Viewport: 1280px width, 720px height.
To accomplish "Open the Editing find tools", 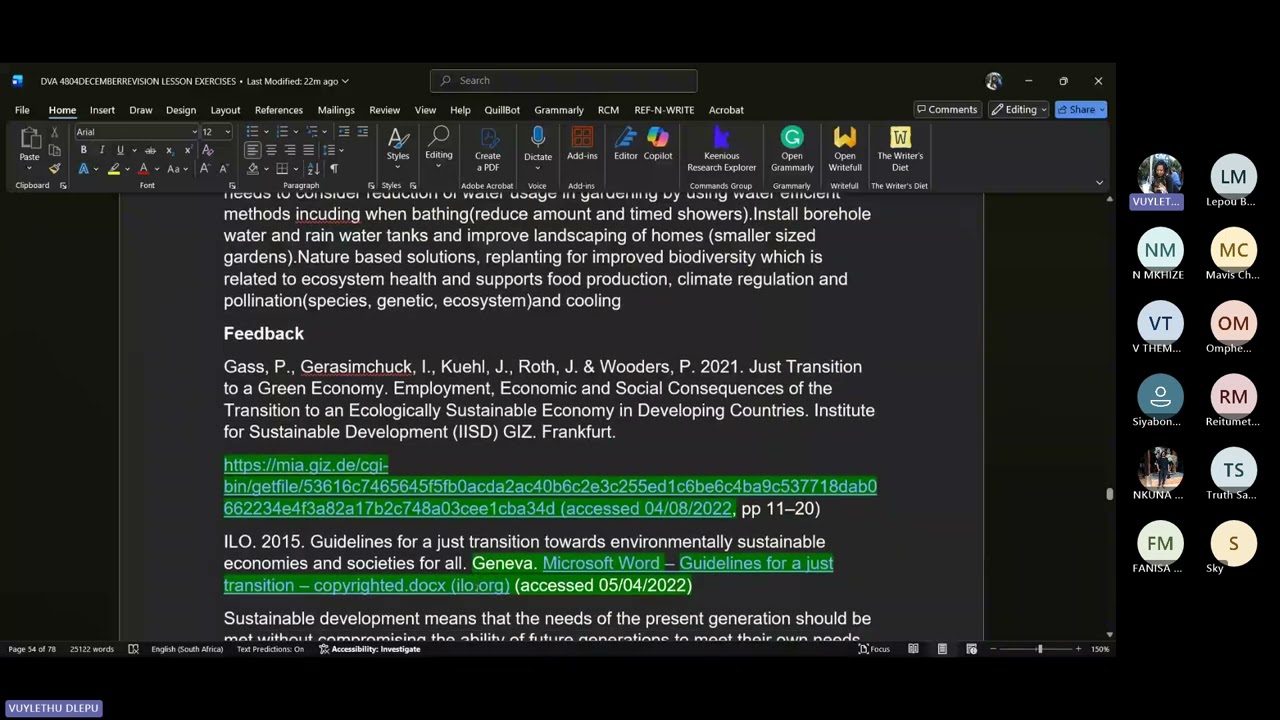I will [439, 145].
